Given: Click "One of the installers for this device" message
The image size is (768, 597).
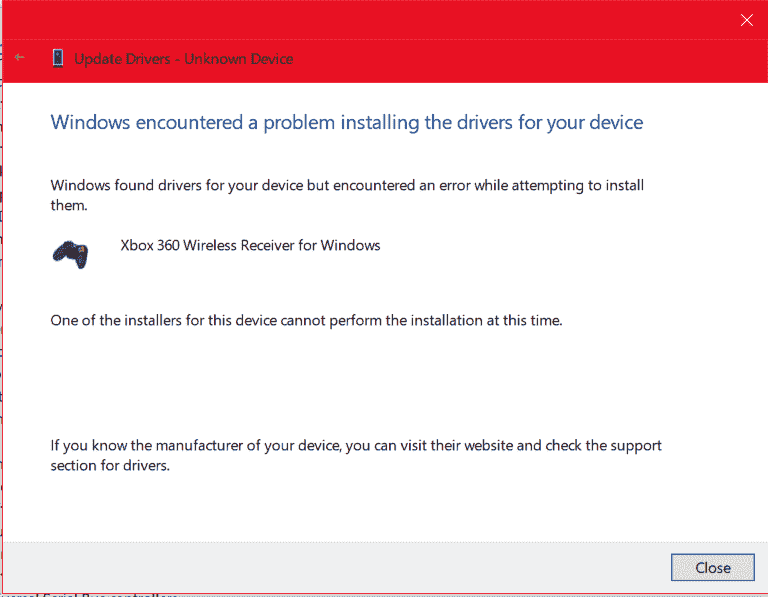Looking at the screenshot, I should (x=306, y=320).
